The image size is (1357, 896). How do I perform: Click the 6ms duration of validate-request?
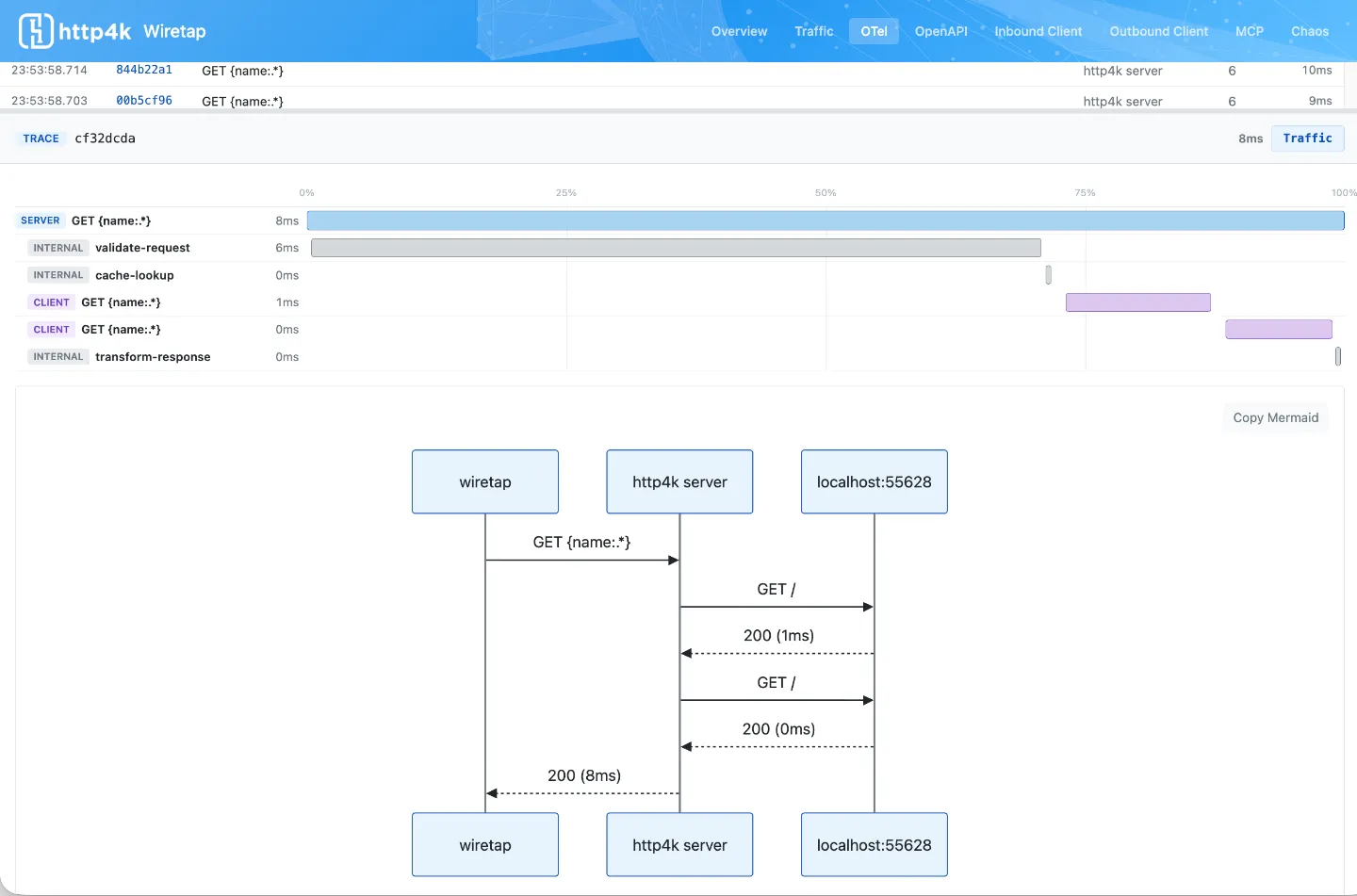pos(286,248)
